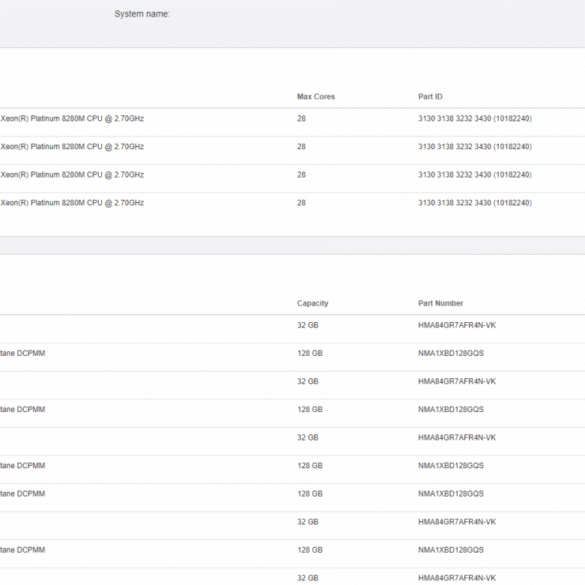This screenshot has height=585, width=585.
Task: Click the third 32 GB capacity value
Action: tap(307, 437)
